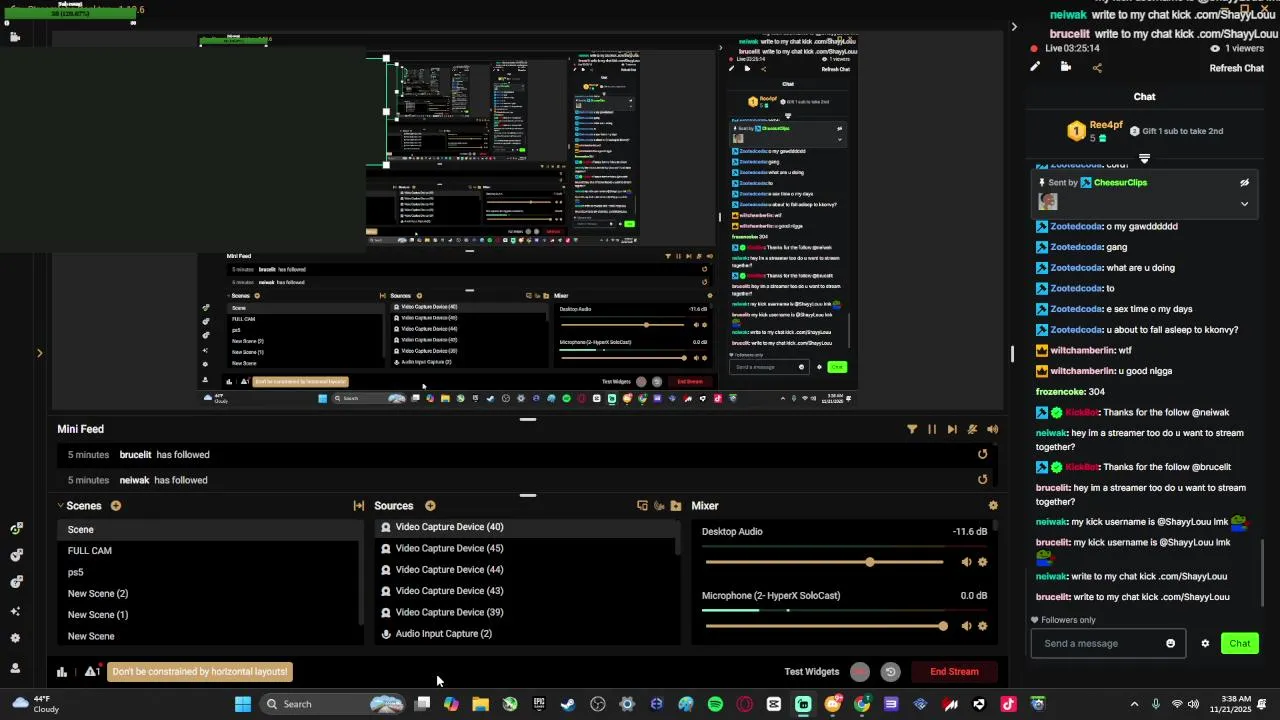Screen dimensions: 1280x720
Task: Select New Scene (2) in Scenes
Action: (x=209, y=594)
